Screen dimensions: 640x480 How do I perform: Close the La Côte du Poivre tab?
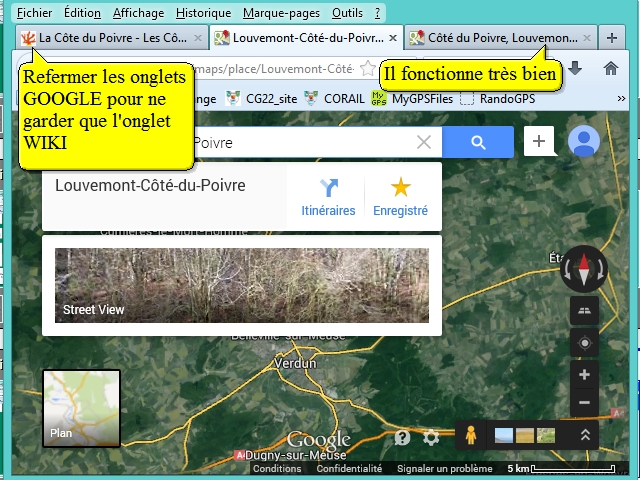(198, 38)
